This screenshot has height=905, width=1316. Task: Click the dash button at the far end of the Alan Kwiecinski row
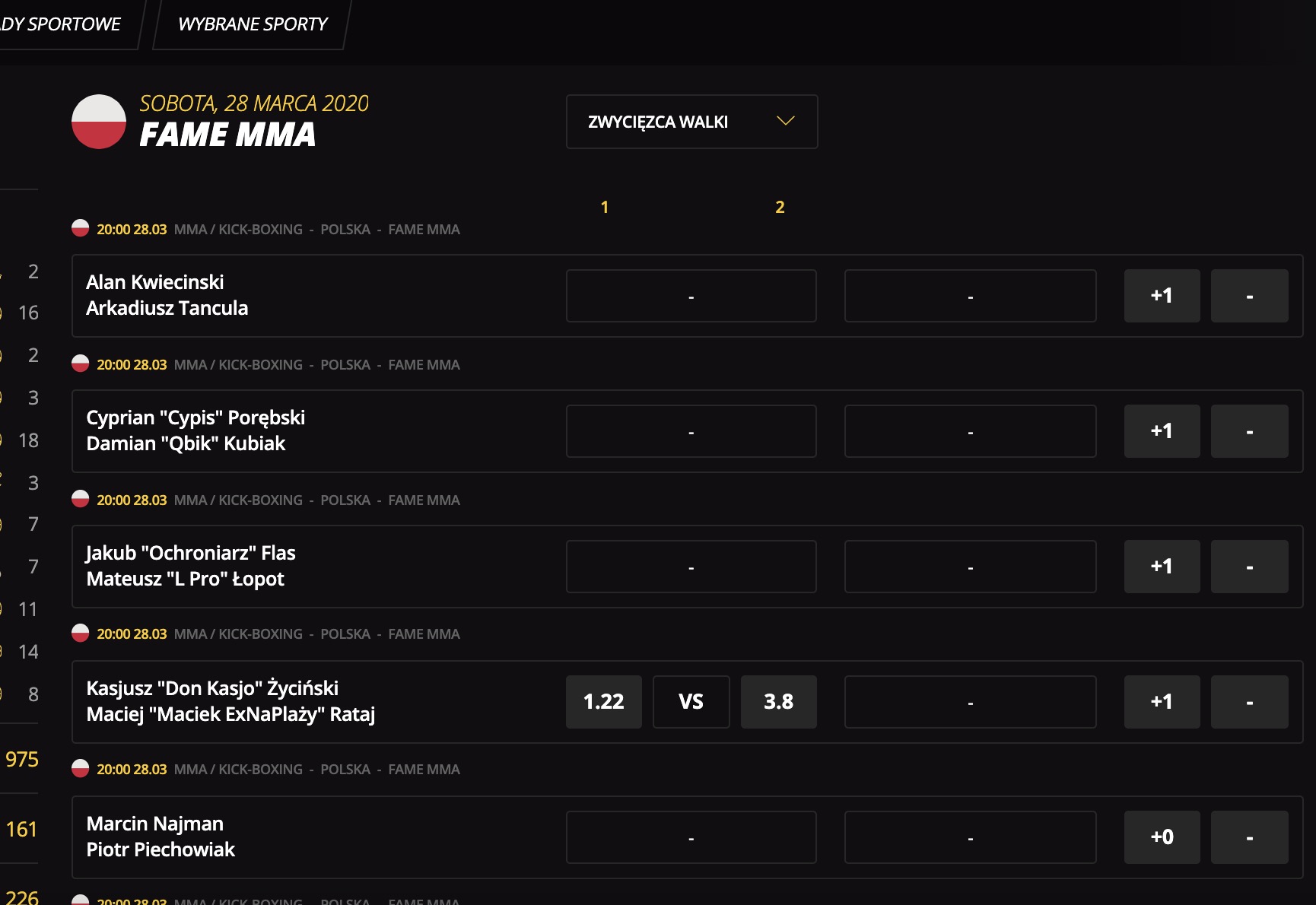(1249, 296)
